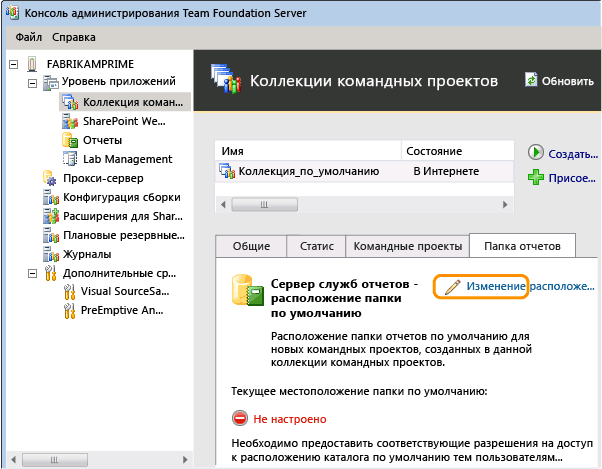Click the green plus Присое... icon
Viewport: 602px width, 469px height.
[x=536, y=177]
